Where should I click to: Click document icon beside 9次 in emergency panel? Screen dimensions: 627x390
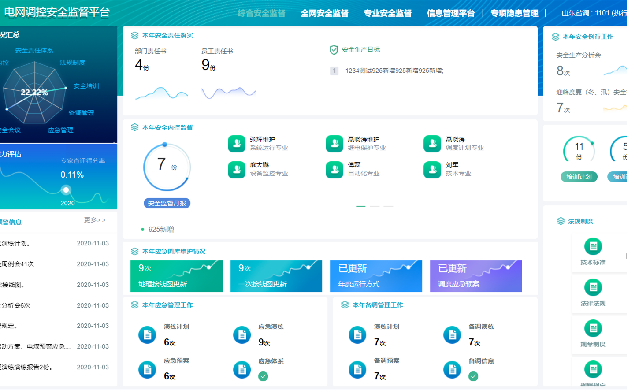[x=242, y=335]
